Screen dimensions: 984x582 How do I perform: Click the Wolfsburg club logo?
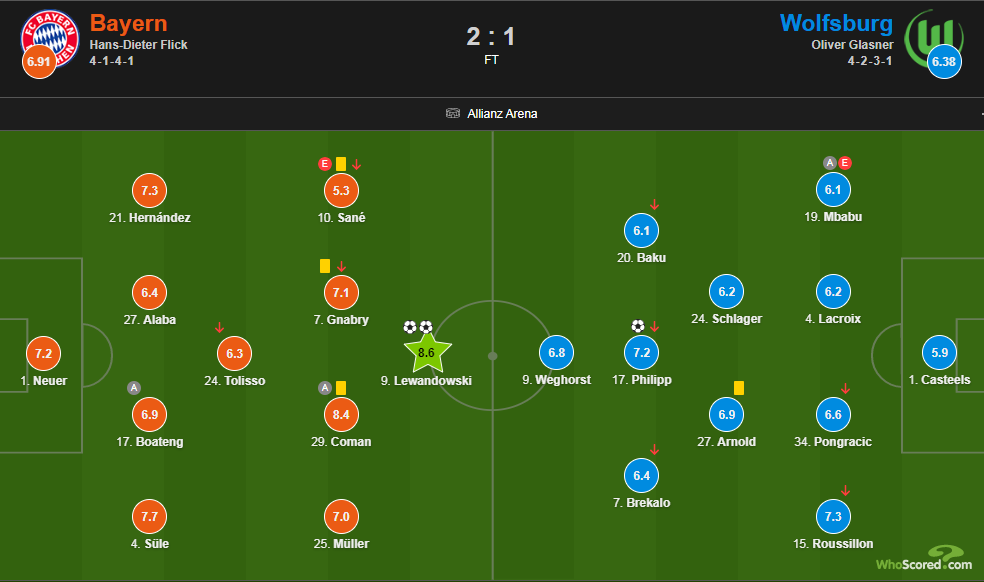[934, 39]
